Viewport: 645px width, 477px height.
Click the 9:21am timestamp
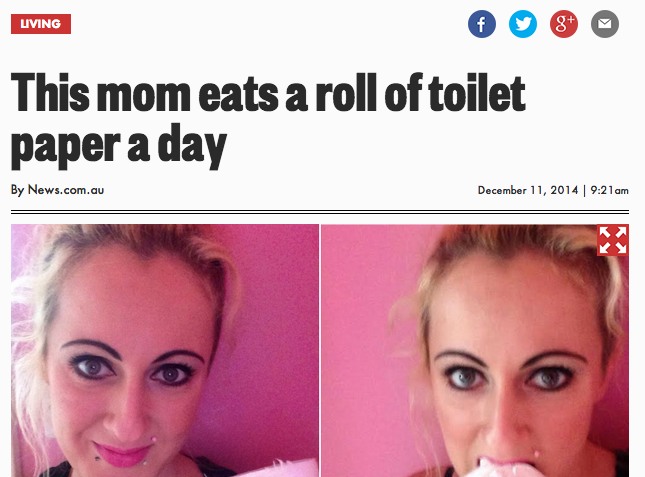tap(610, 190)
